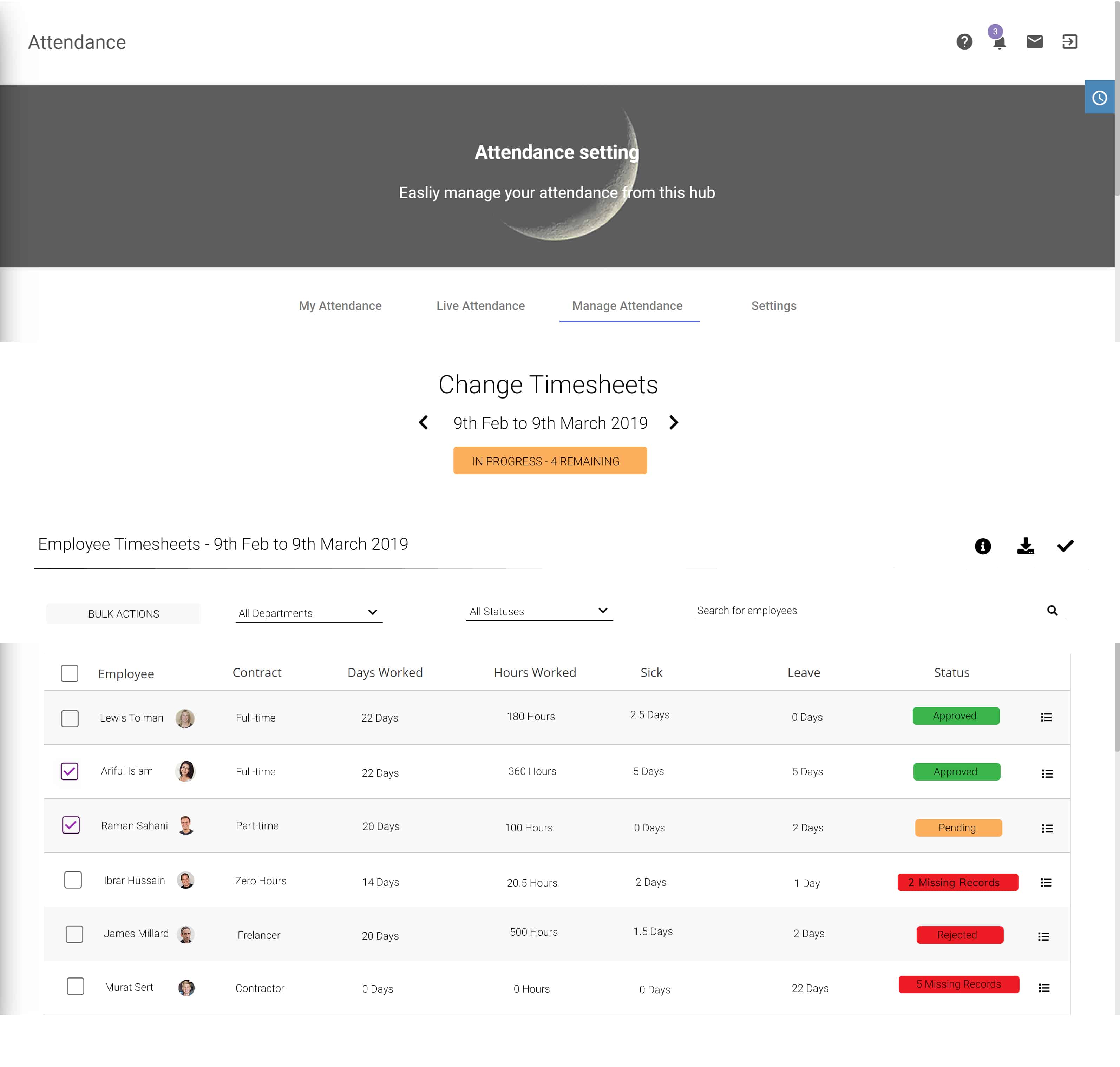Click the Status column header
This screenshot has height=1067, width=1120.
(x=952, y=673)
